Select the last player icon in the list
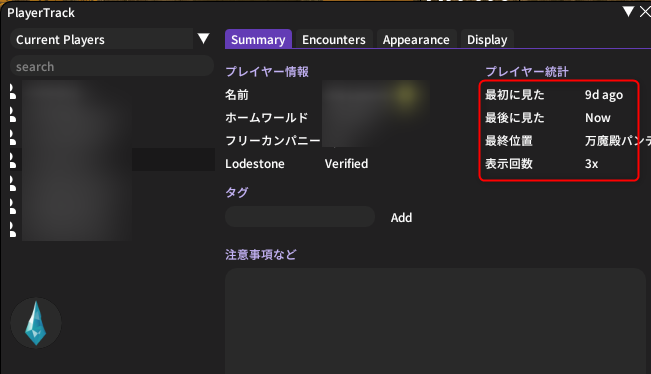The width and height of the screenshot is (651, 374). (x=13, y=229)
